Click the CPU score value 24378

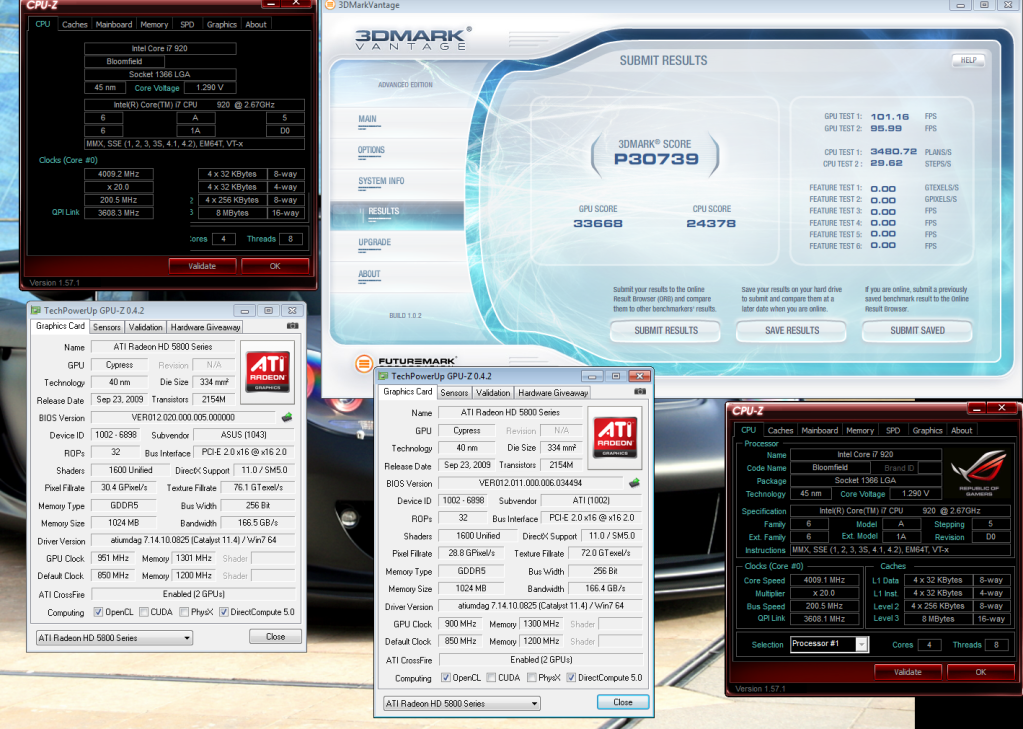point(711,223)
